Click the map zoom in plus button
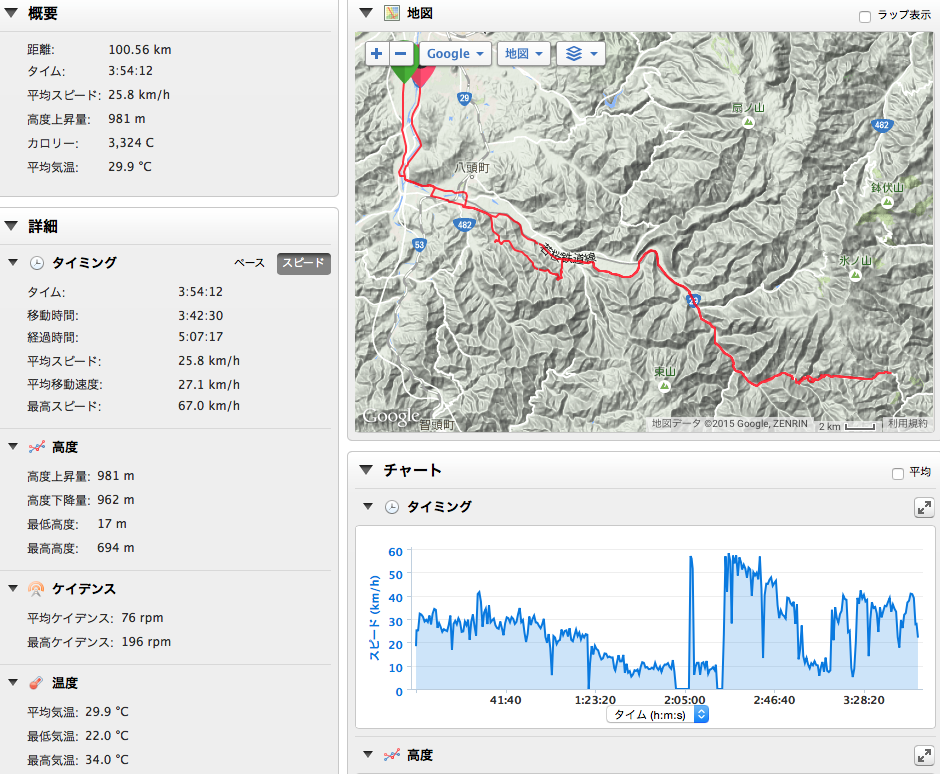The height and width of the screenshot is (774, 940). 376,53
